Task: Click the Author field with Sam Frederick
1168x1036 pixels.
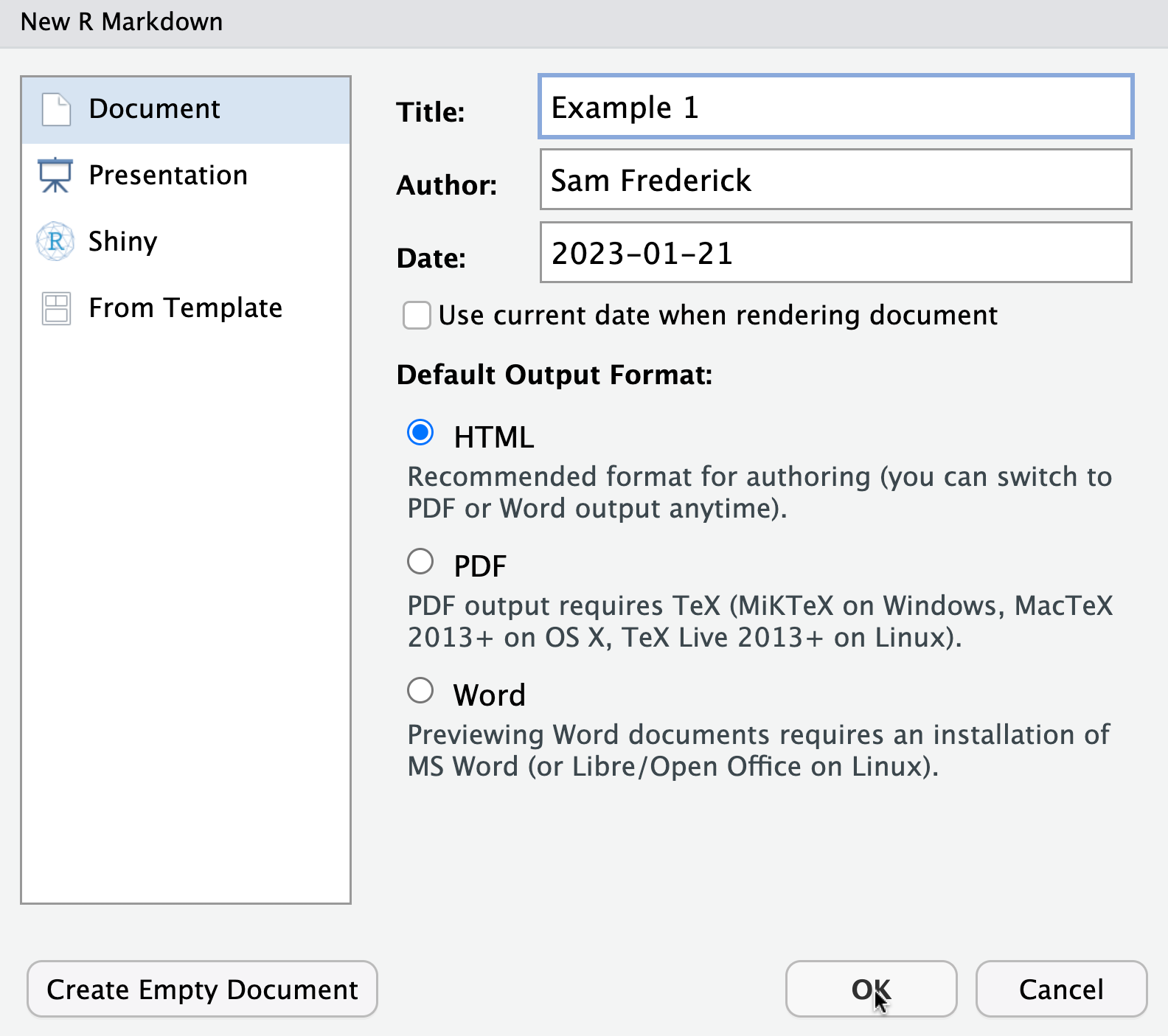Action: pyautogui.click(x=835, y=180)
